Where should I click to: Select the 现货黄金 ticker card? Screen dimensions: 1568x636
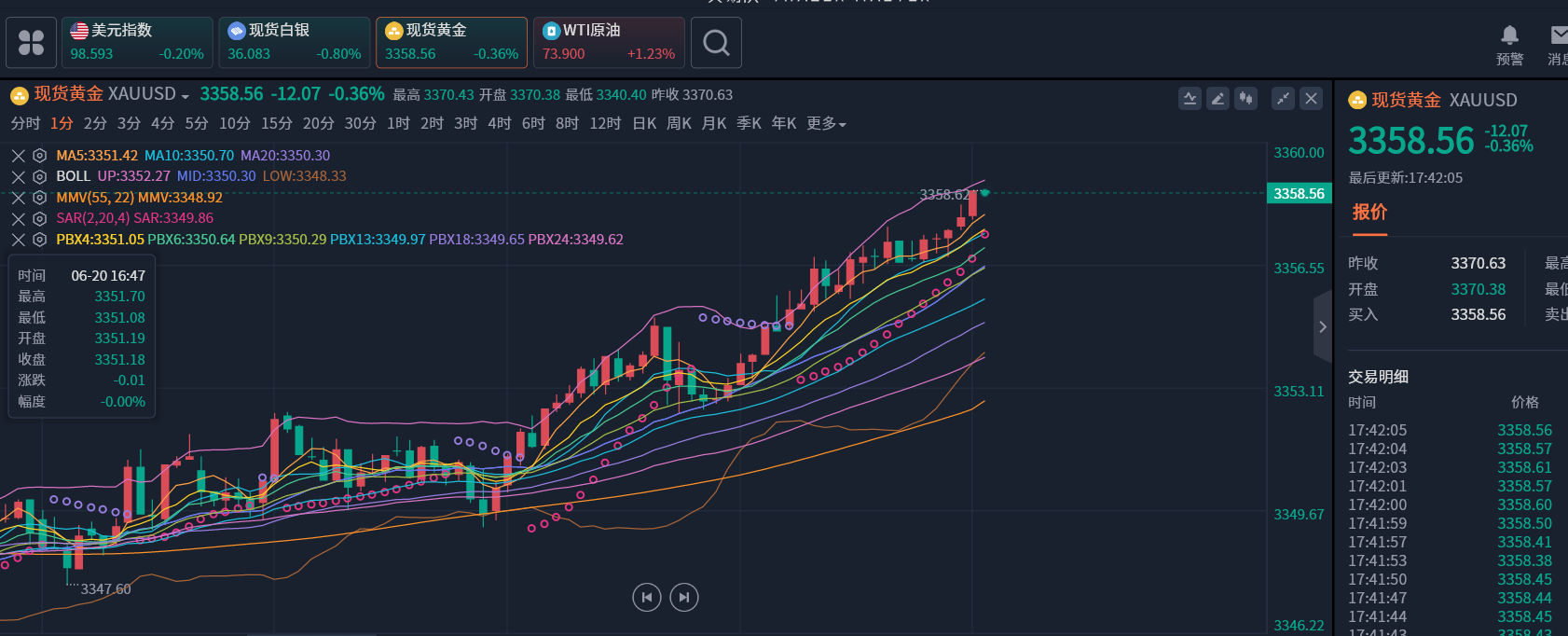tap(451, 43)
